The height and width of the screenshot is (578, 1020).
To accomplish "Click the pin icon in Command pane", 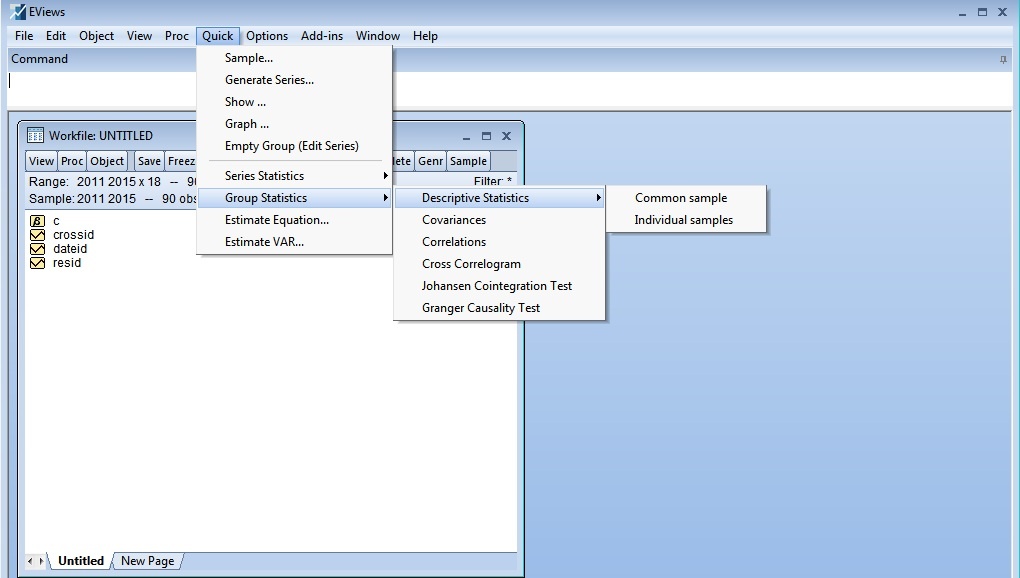I will [1003, 59].
